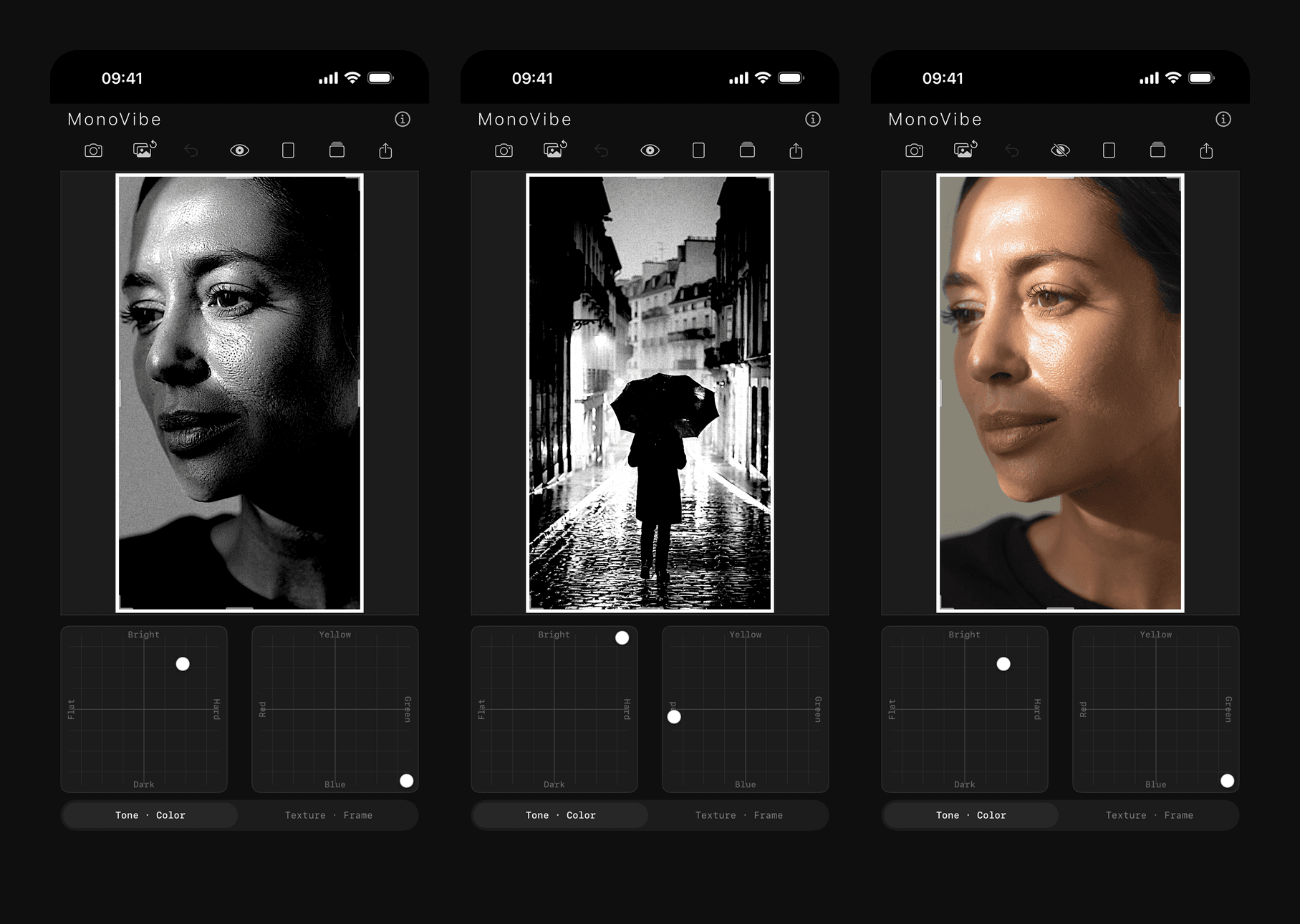
Task: Load a library photo on the color portrait screen
Action: click(966, 149)
